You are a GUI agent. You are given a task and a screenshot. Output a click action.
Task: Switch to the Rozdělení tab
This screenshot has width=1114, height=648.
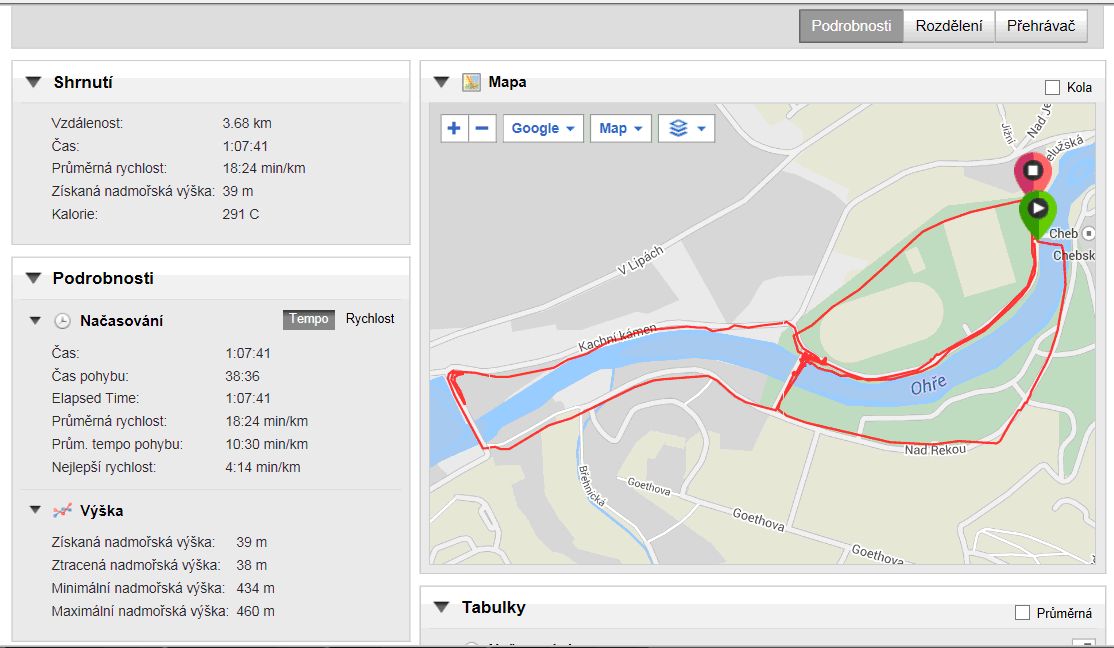coord(948,26)
